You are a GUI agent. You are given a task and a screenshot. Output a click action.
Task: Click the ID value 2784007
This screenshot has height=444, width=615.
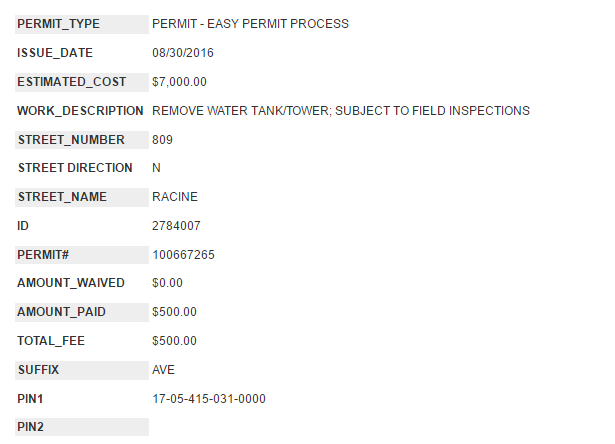pos(176,226)
